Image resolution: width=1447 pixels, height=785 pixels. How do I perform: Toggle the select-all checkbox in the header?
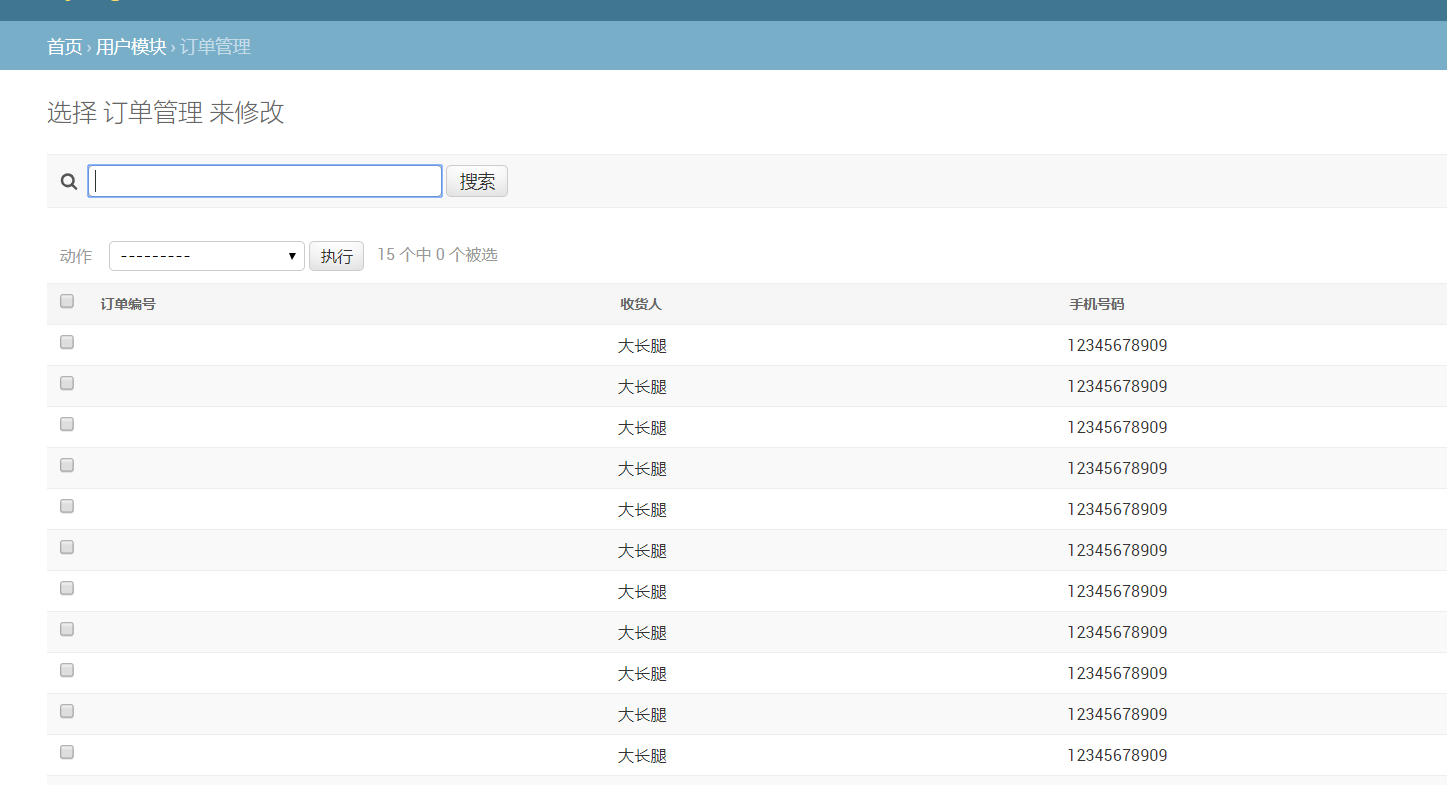(67, 301)
